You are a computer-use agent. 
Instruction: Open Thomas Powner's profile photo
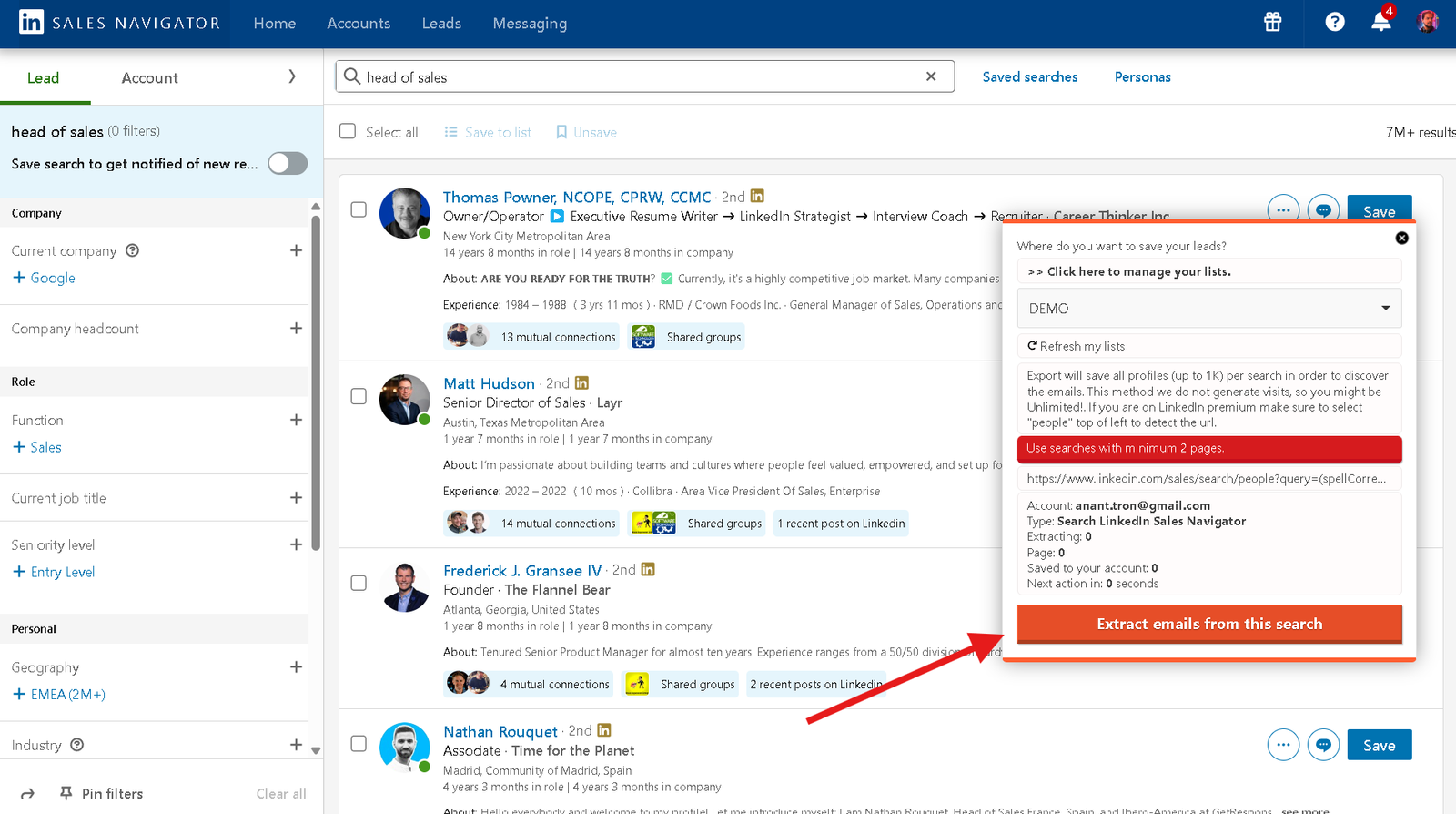[404, 213]
